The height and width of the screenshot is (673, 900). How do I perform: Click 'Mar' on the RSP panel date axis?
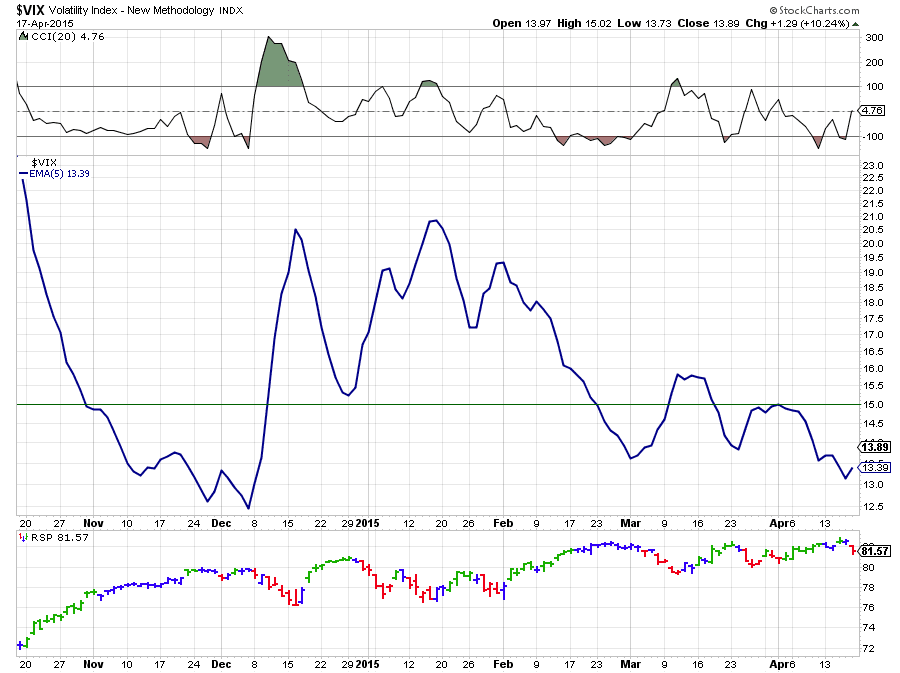pos(630,664)
